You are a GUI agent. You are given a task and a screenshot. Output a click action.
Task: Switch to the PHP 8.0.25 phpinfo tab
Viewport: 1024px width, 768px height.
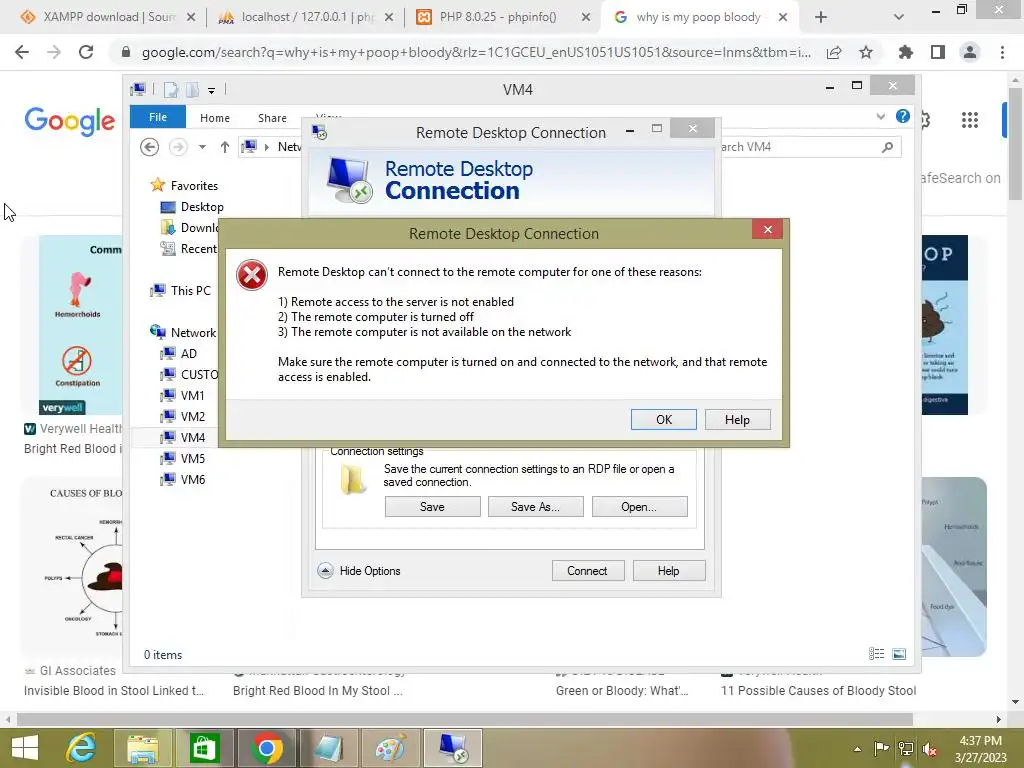coord(504,17)
